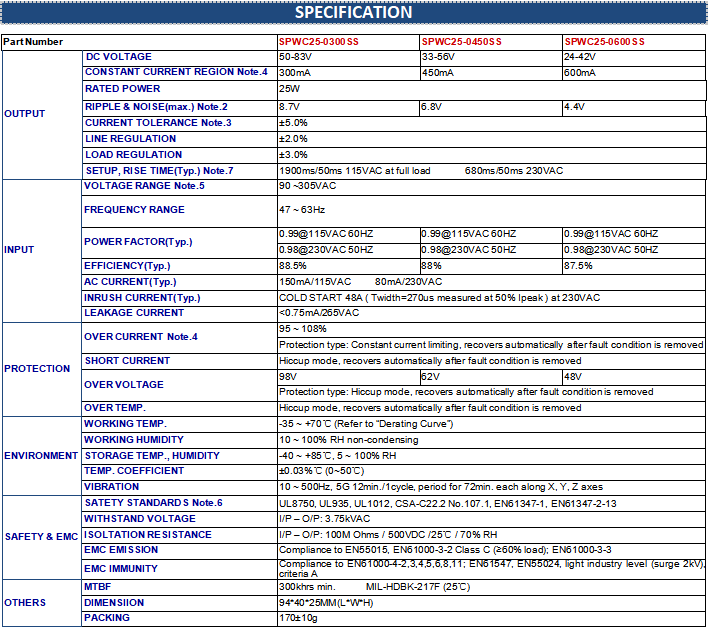
Task: Select the 8.7V ripple value cell
Action: pos(289,106)
